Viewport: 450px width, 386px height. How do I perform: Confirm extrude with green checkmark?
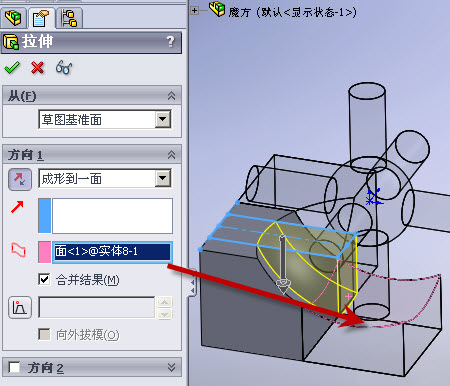click(12, 68)
